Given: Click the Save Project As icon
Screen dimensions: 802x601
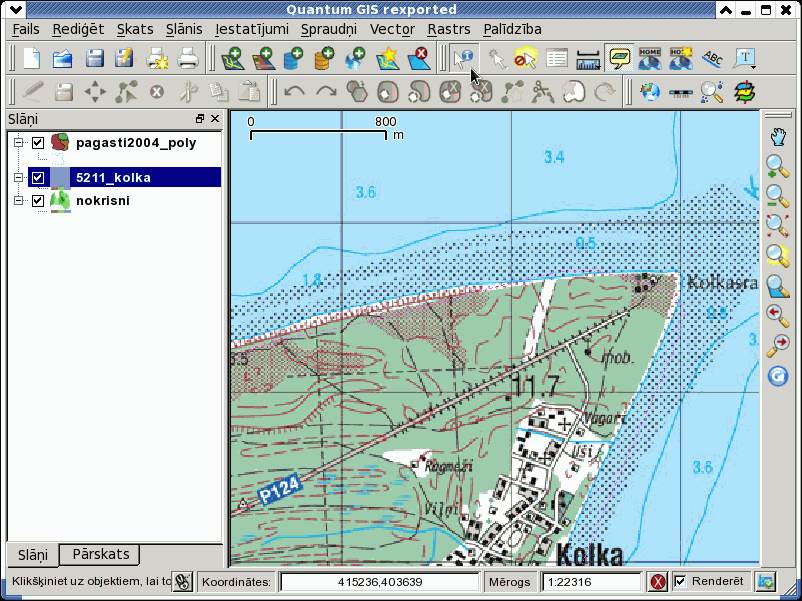Looking at the screenshot, I should [124, 58].
